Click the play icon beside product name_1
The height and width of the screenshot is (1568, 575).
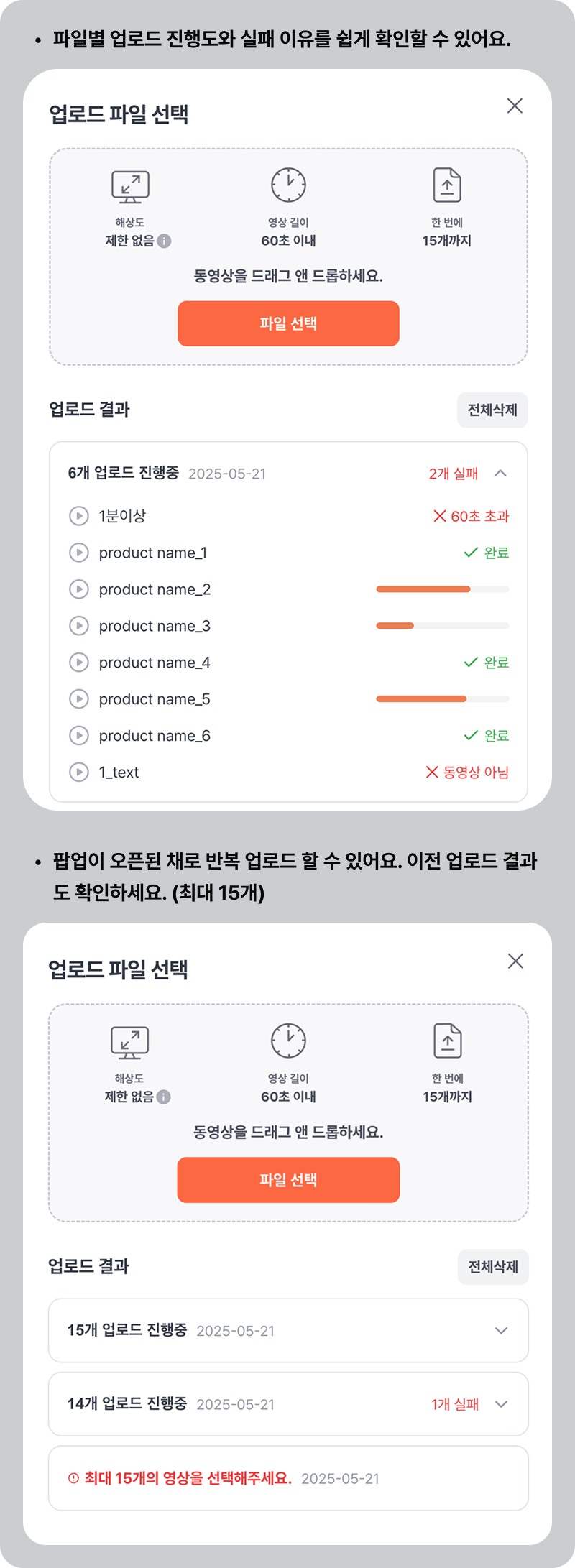pos(78,553)
